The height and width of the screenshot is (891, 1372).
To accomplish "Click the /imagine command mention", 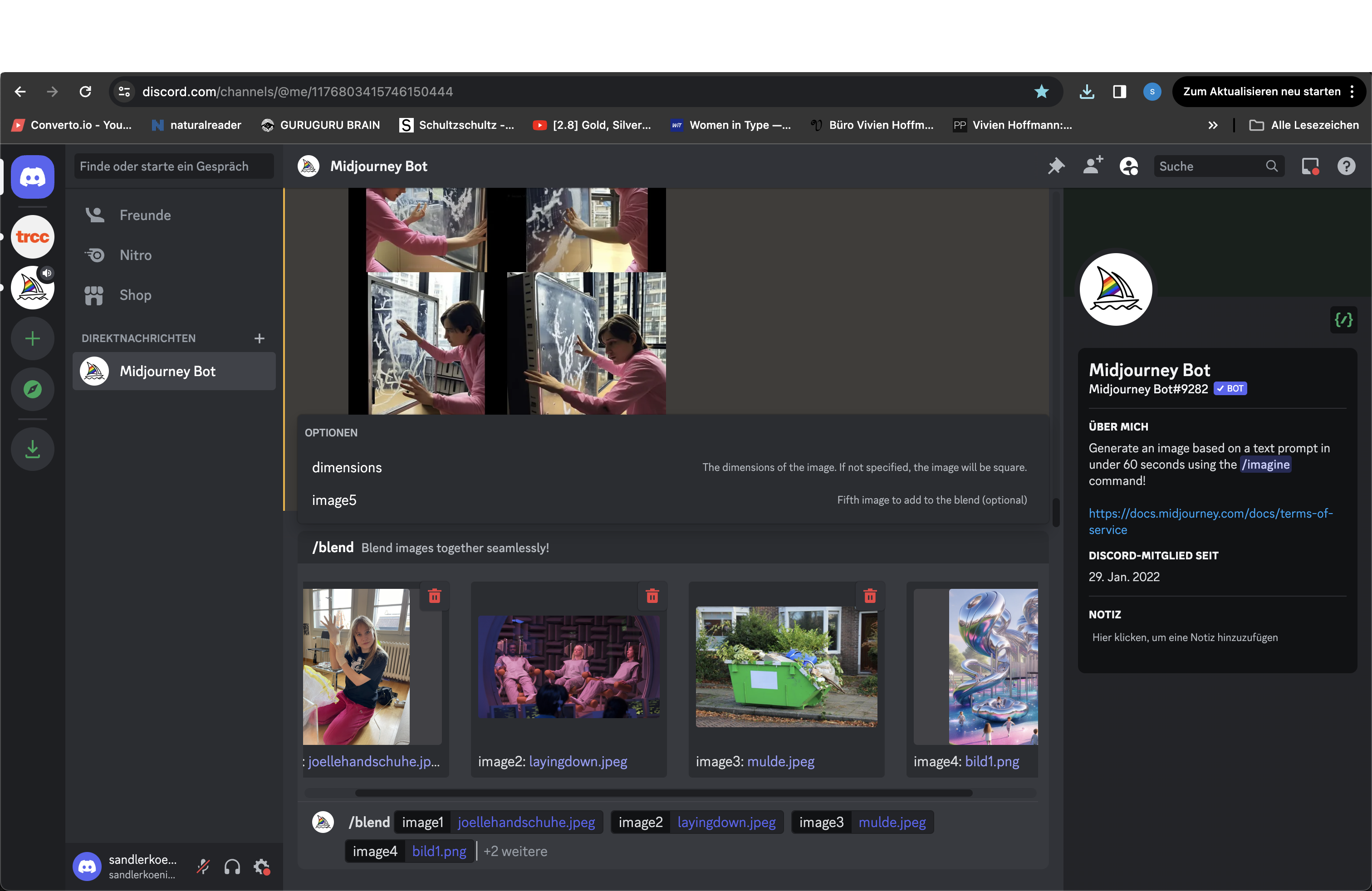I will (x=1265, y=465).
